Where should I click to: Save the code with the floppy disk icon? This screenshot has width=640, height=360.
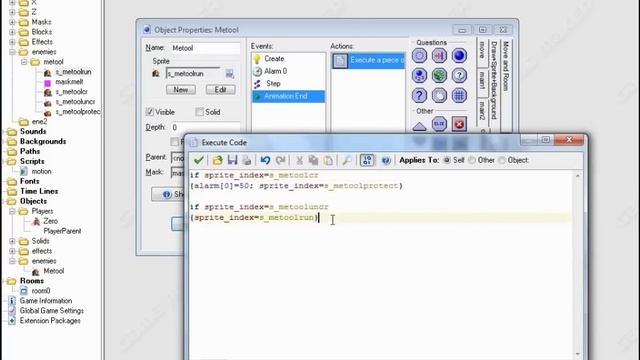pos(232,160)
